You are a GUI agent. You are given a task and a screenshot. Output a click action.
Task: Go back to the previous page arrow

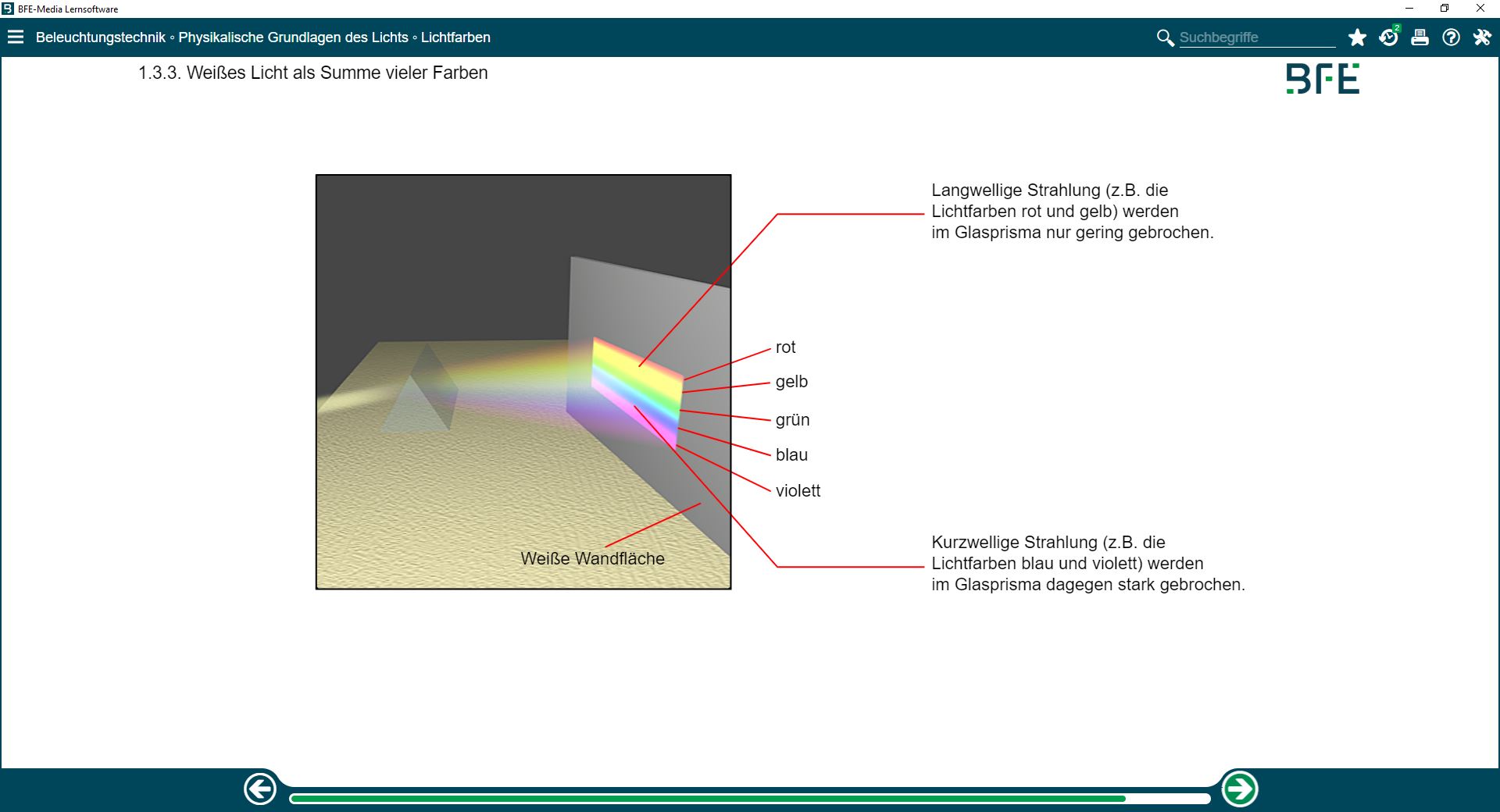point(260,789)
